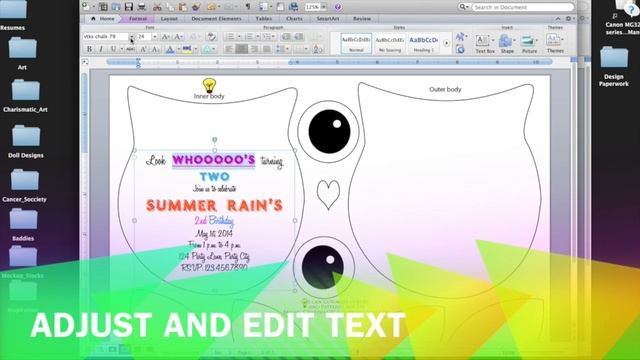This screenshot has width=640, height=360.
Task: Click the Cut scissors icon
Action: click(x=157, y=7)
